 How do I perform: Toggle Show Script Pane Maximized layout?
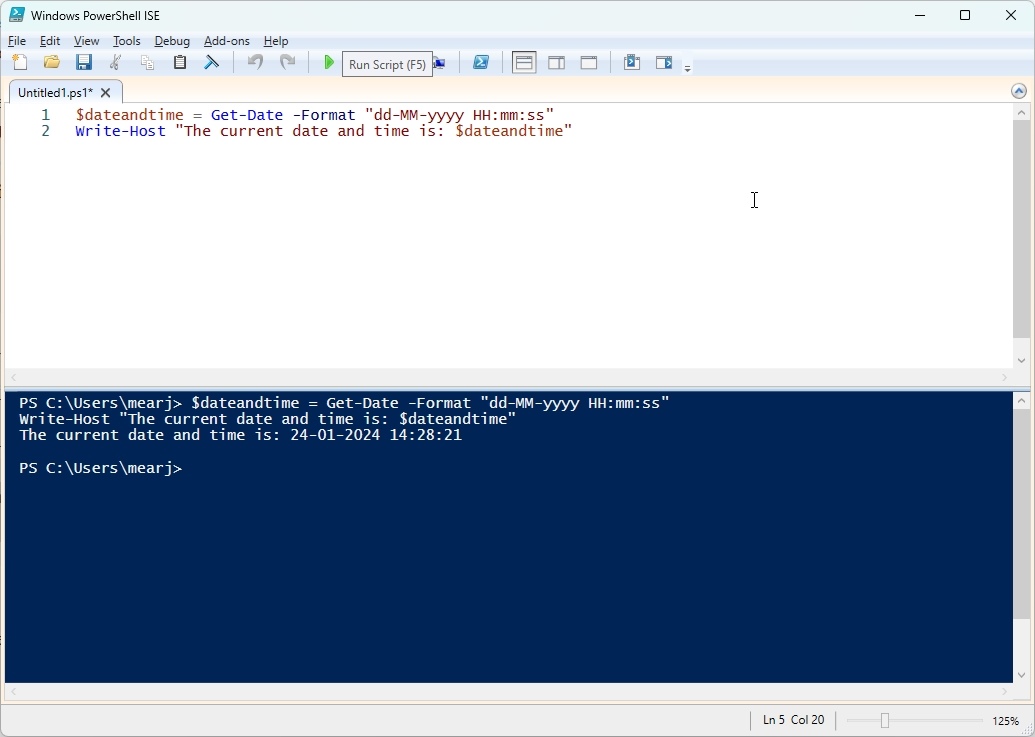point(588,62)
